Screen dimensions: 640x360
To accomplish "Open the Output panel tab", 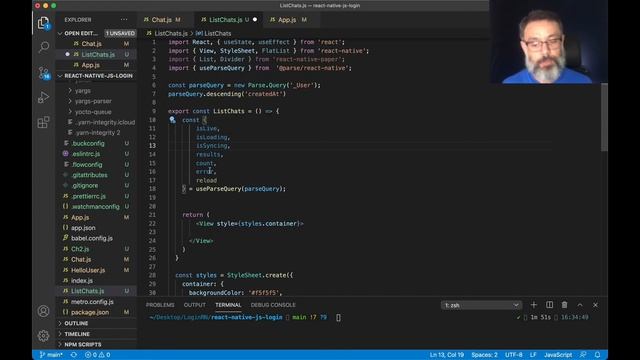I will 195,305.
